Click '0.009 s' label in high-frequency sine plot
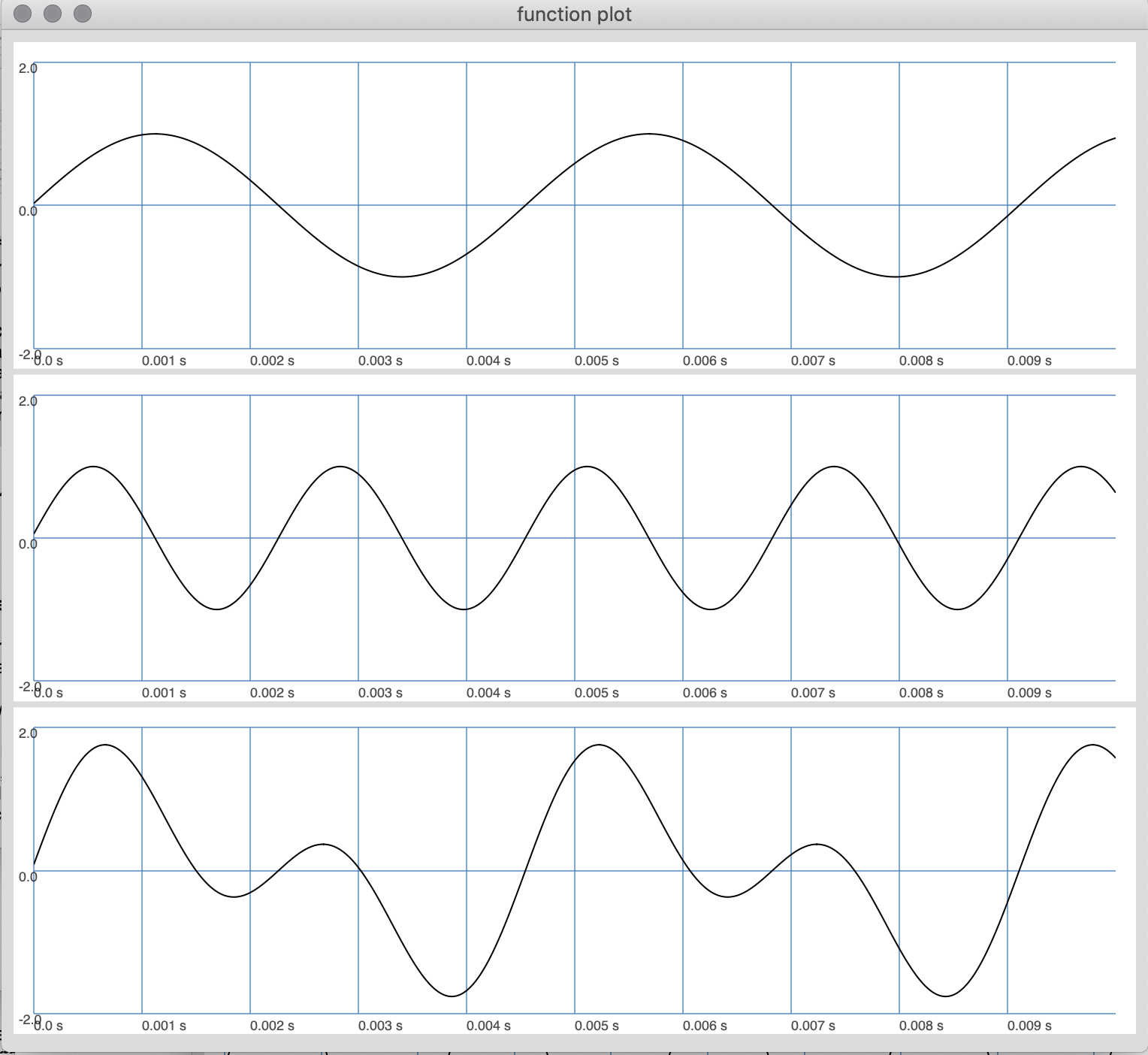This screenshot has width=1148, height=1055. point(1029,693)
